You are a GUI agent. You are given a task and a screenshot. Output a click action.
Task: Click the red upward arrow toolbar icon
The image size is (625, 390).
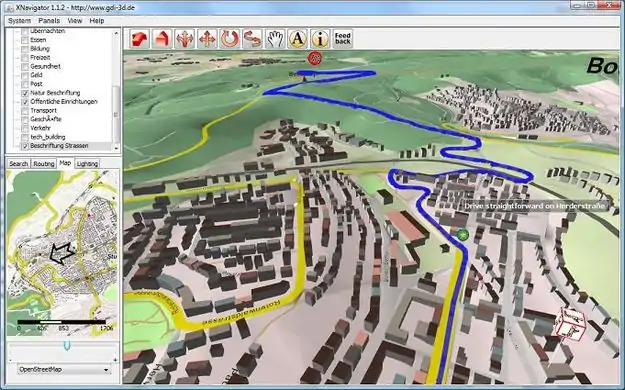click(x=162, y=39)
